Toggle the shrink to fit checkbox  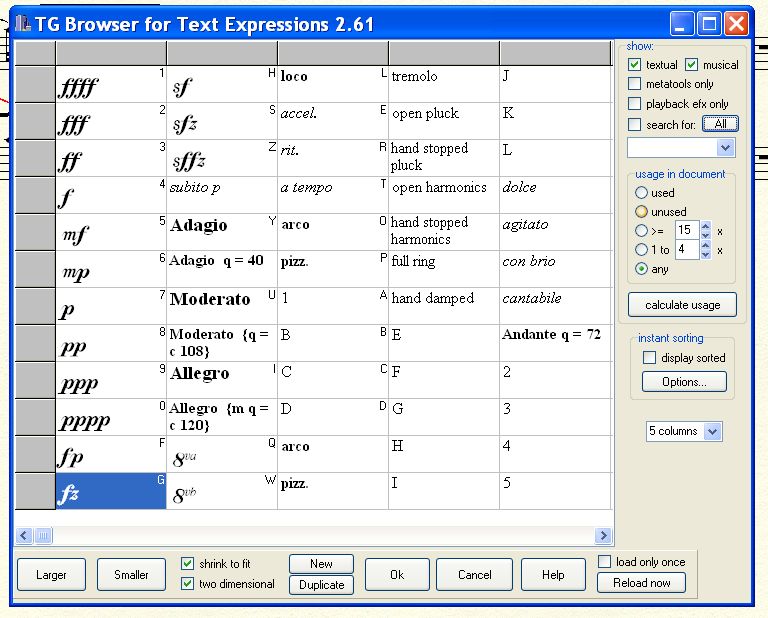coord(188,564)
